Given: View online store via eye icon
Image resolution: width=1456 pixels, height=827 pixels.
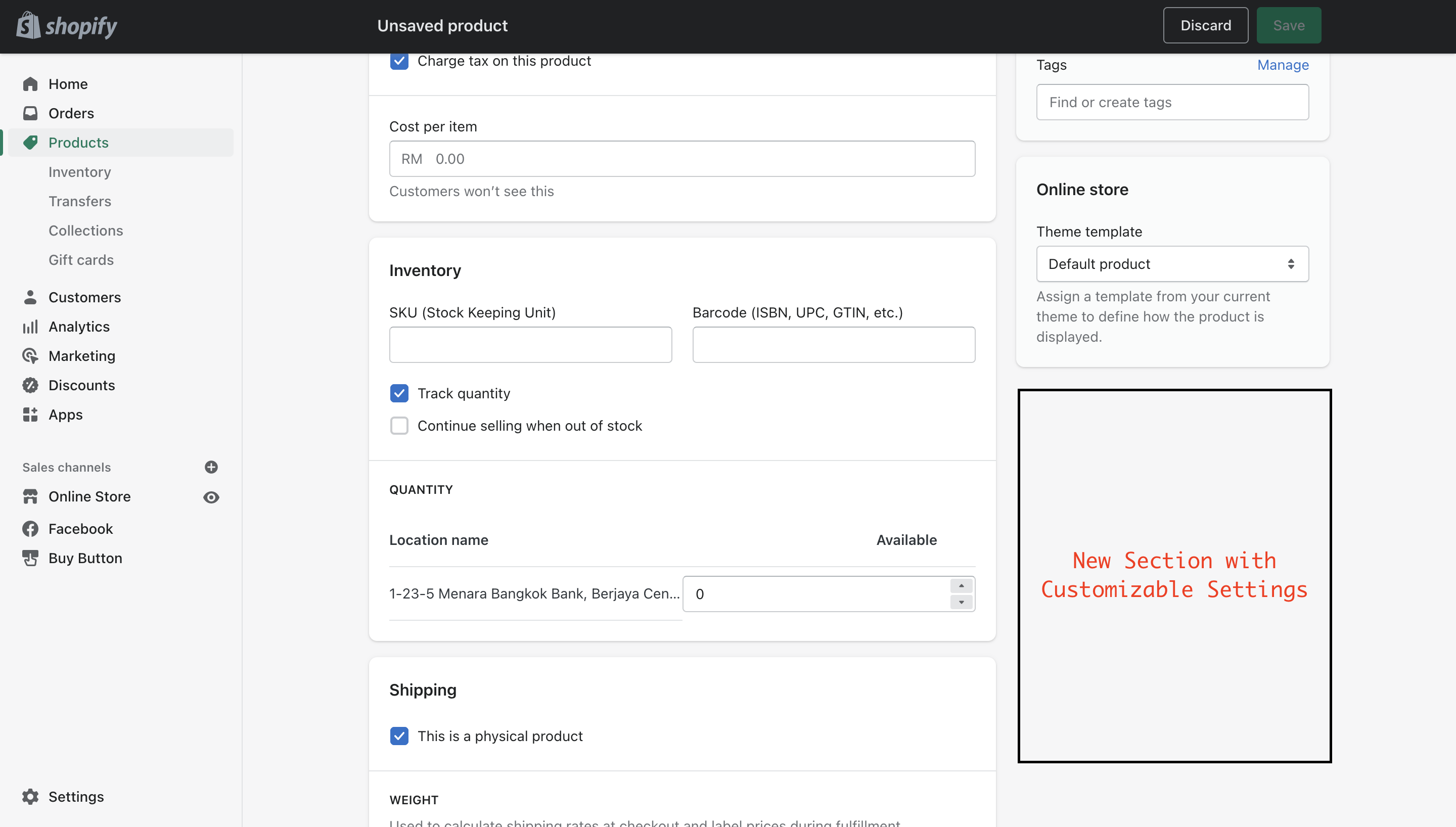Looking at the screenshot, I should [x=211, y=497].
